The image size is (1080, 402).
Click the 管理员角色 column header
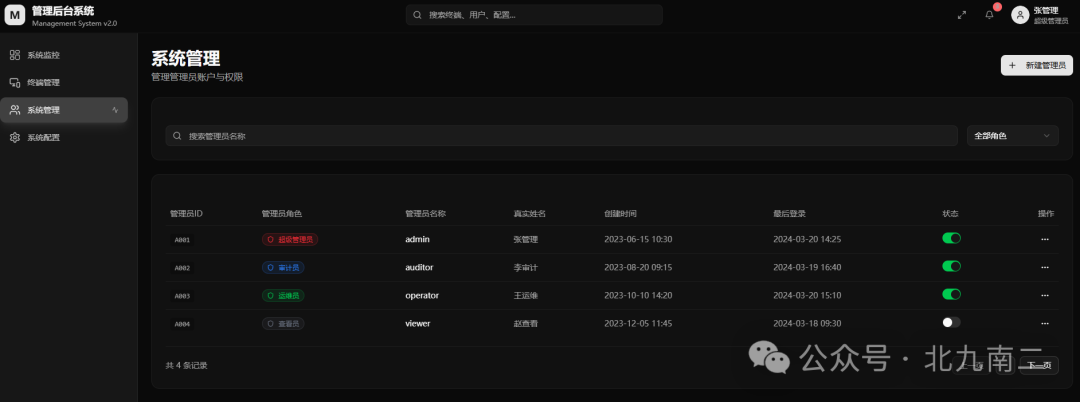(282, 214)
